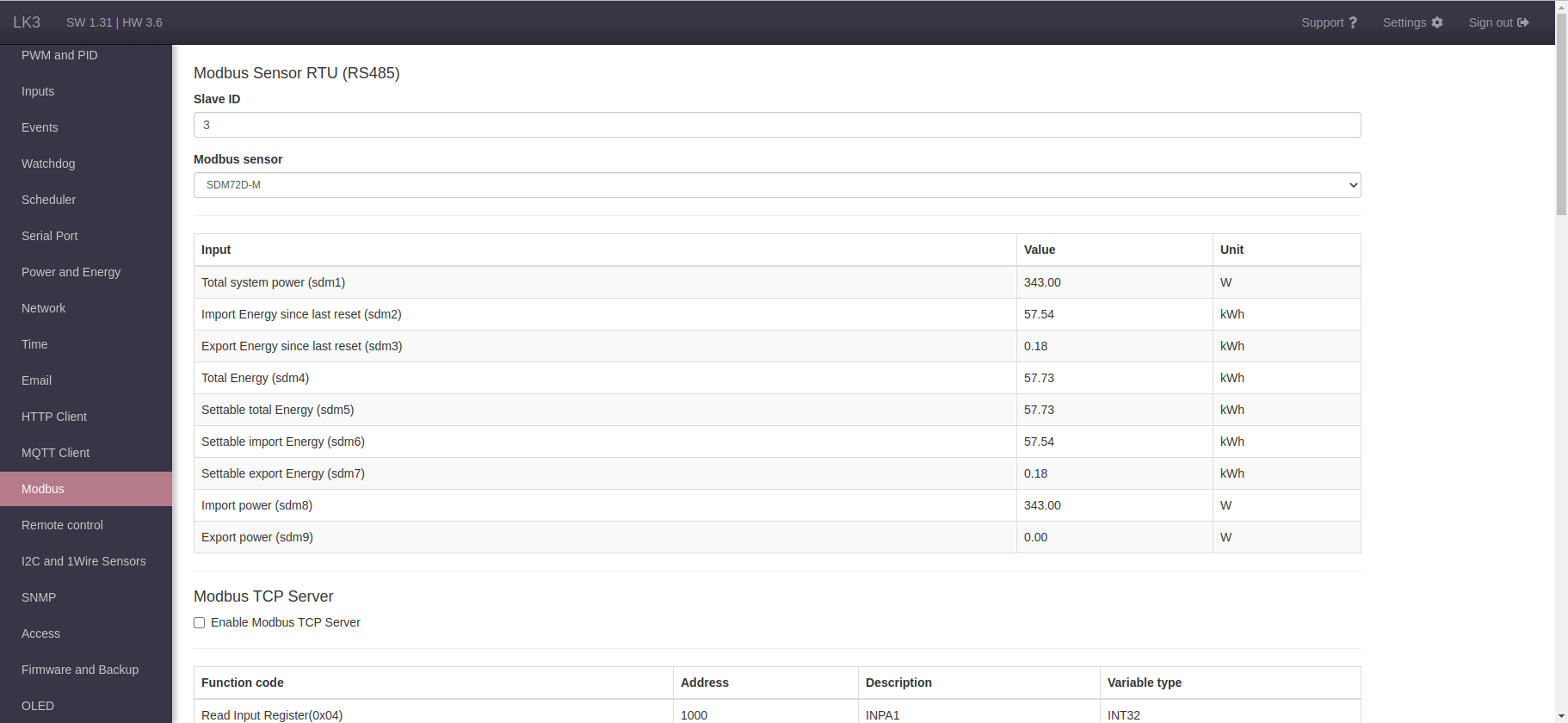Click the Support question mark icon
1568x723 pixels.
click(x=1353, y=22)
